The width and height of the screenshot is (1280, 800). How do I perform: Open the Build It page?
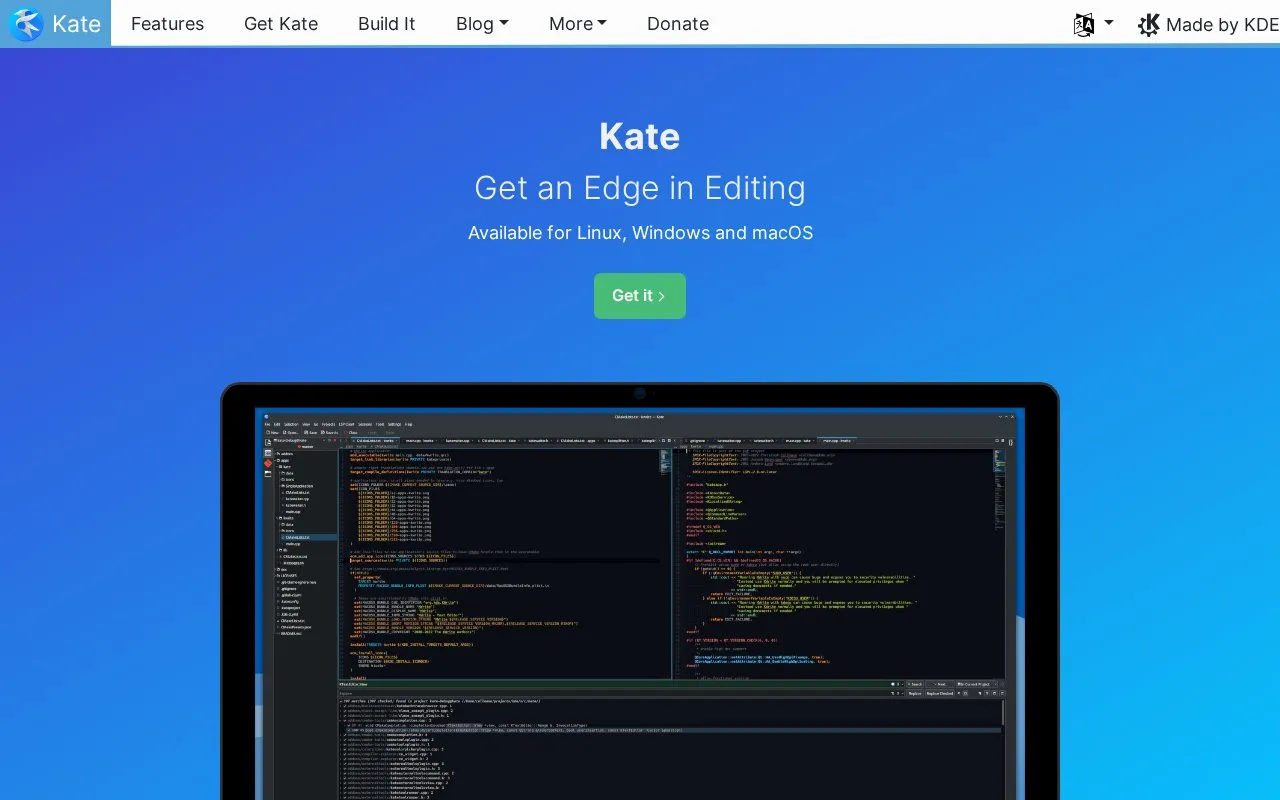coord(386,24)
